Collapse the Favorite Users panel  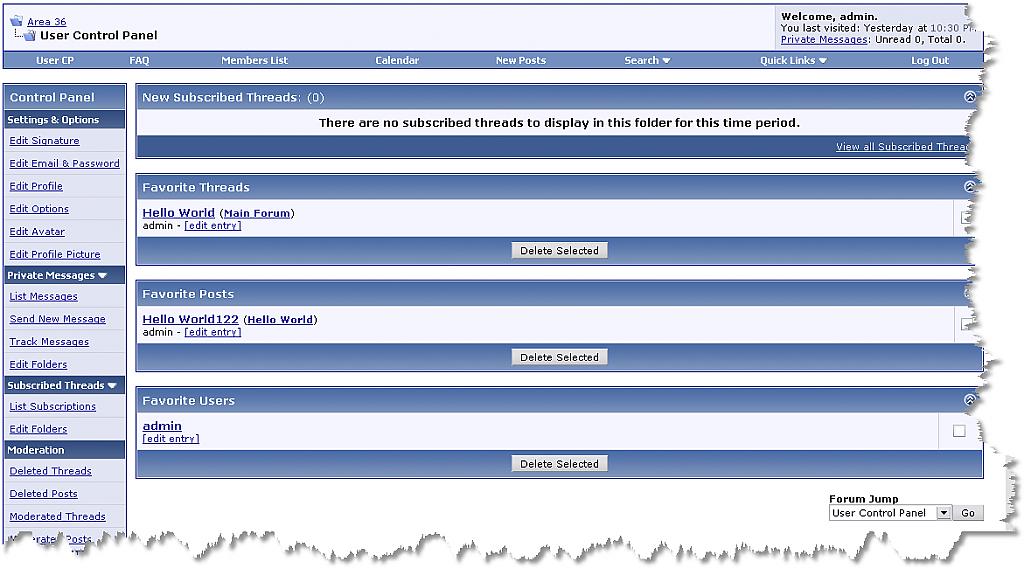point(968,400)
